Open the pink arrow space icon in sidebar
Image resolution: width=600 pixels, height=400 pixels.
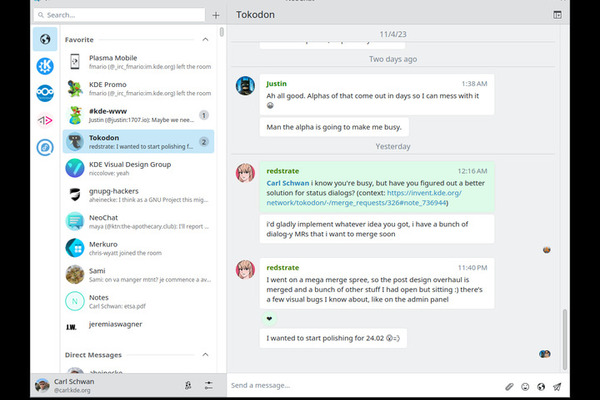(x=45, y=121)
